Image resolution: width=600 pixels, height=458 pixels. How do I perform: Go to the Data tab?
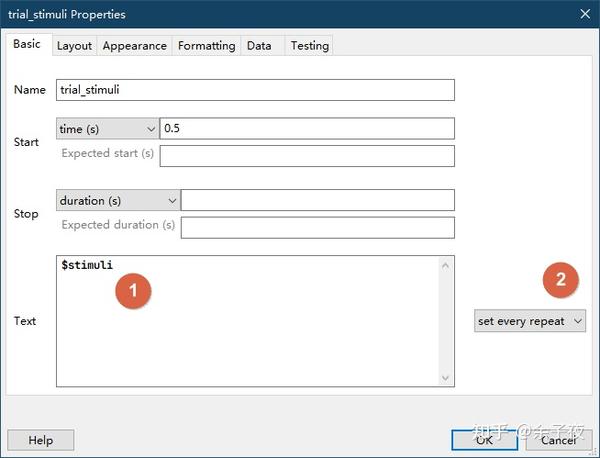point(259,46)
